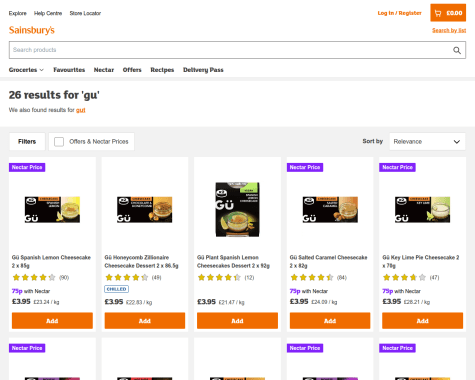Click Nectar Price badge on Key Lime Pie
This screenshot has height=380, width=475.
coord(397,167)
